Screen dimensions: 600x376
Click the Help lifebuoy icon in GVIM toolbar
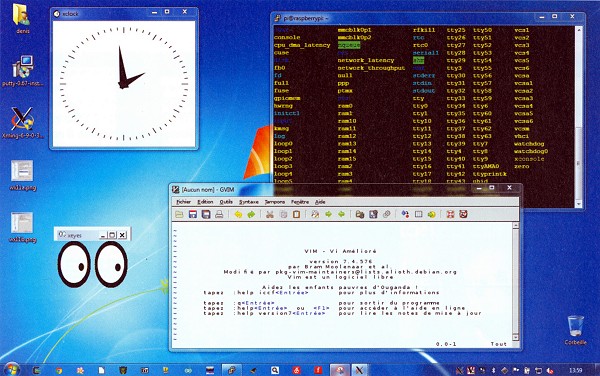450,214
